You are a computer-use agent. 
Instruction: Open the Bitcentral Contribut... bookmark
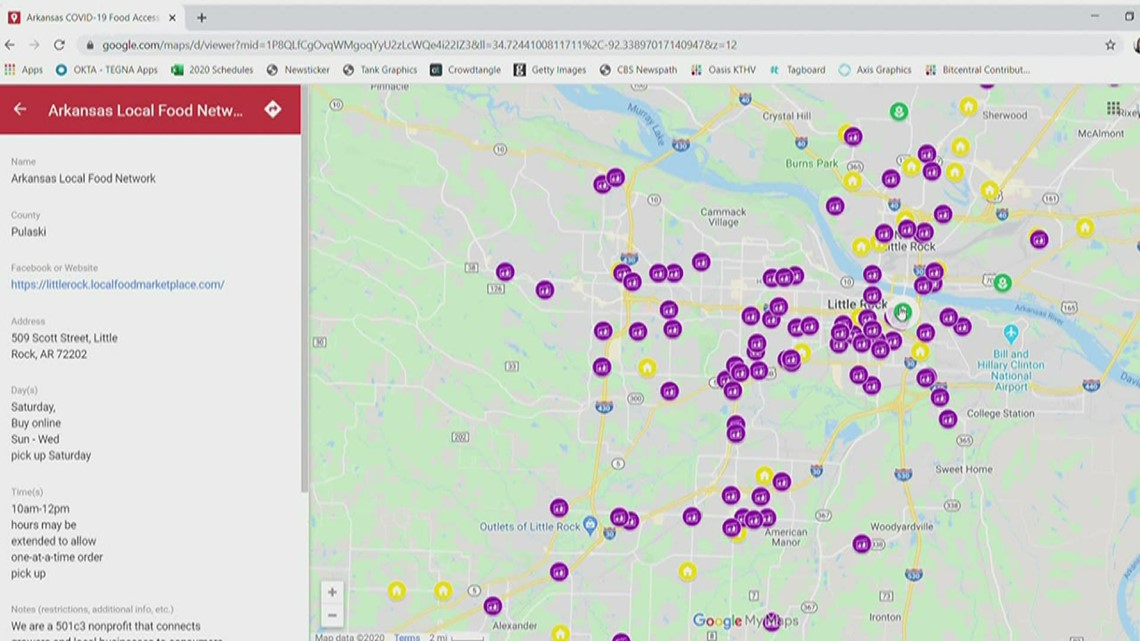(978, 70)
